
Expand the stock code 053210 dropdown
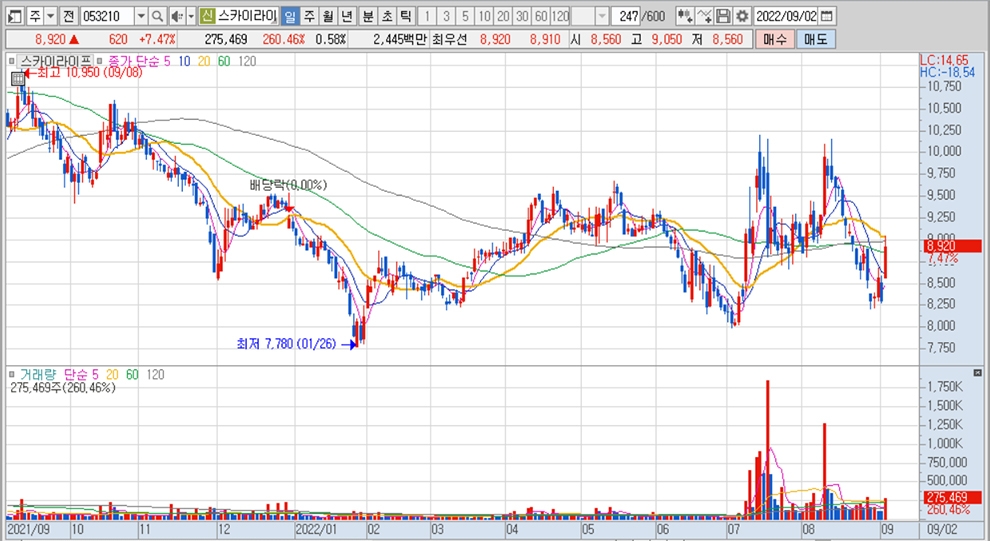click(140, 16)
